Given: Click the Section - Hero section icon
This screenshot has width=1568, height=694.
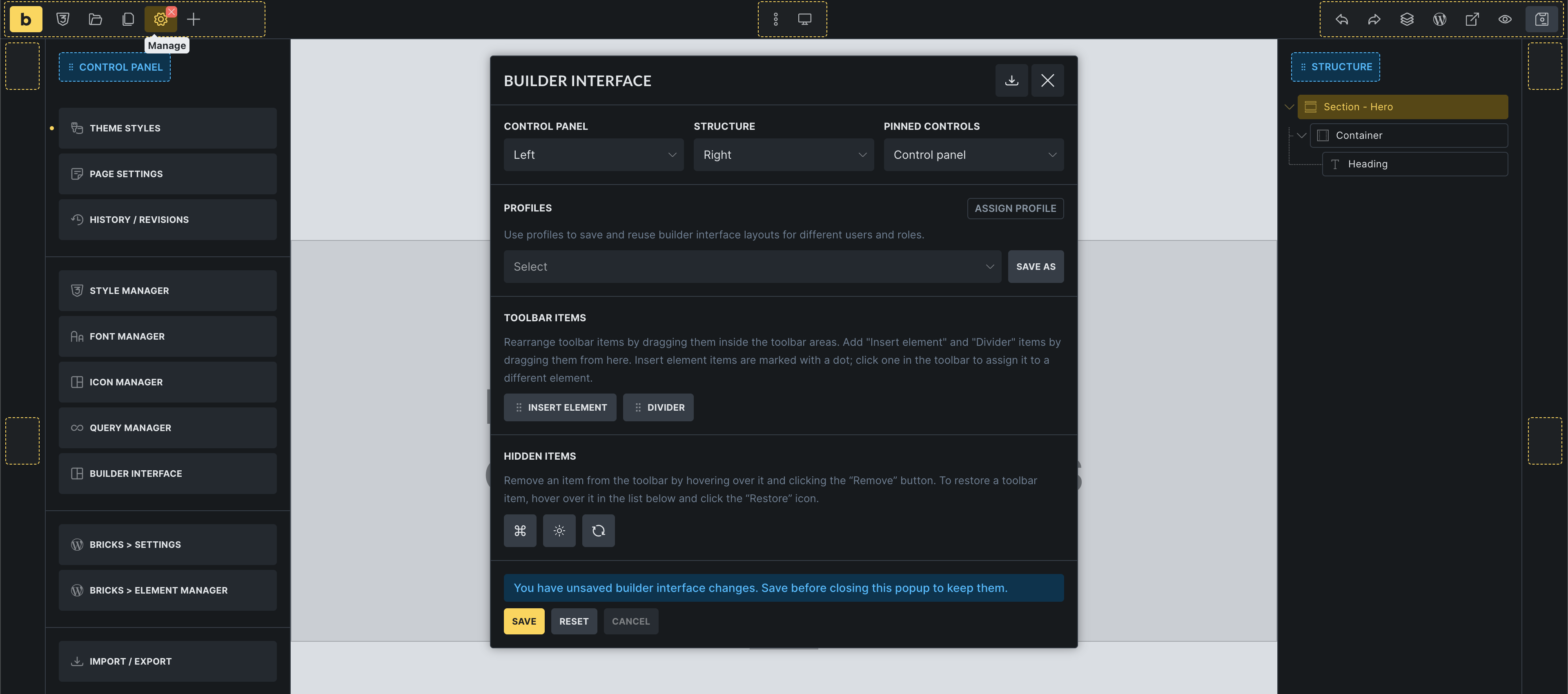Looking at the screenshot, I should click(1310, 107).
